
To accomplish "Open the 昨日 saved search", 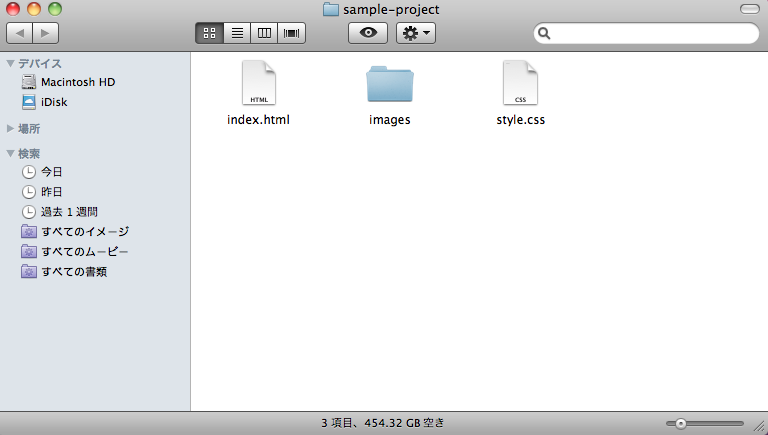I will (51, 192).
